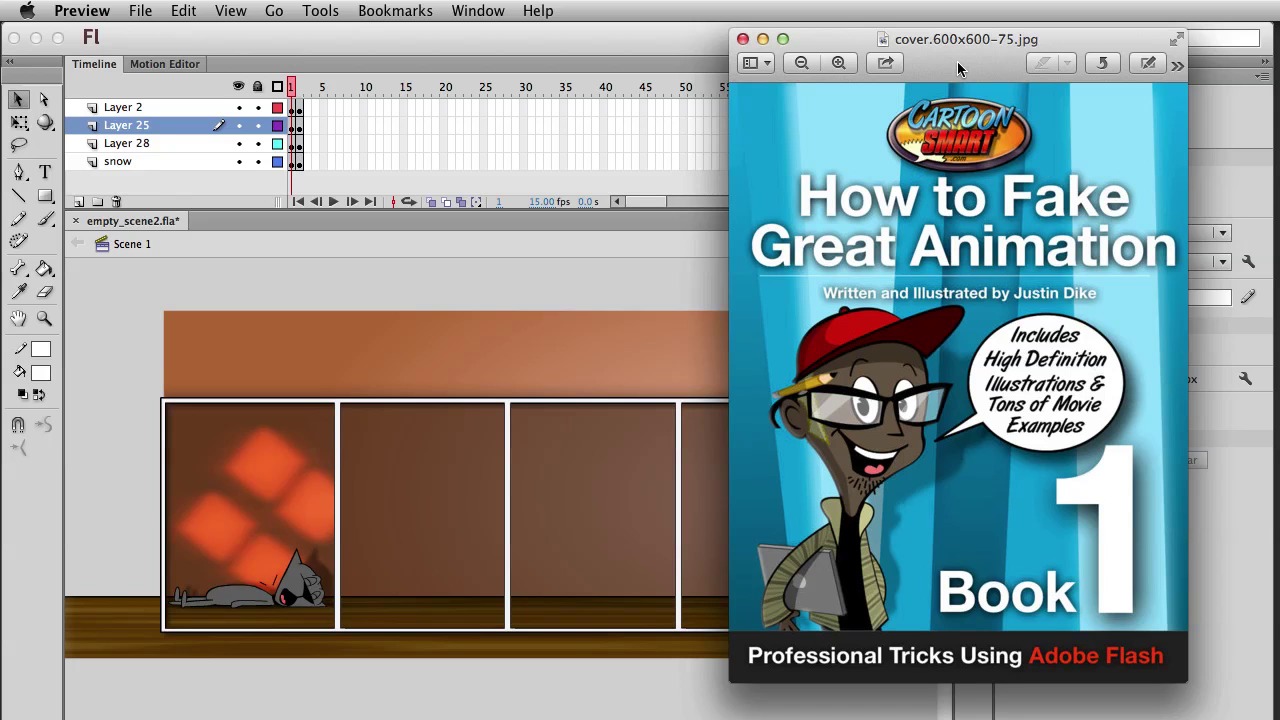This screenshot has width=1280, height=720.
Task: Toggle visibility dot for Layer 2
Action: tap(239, 107)
